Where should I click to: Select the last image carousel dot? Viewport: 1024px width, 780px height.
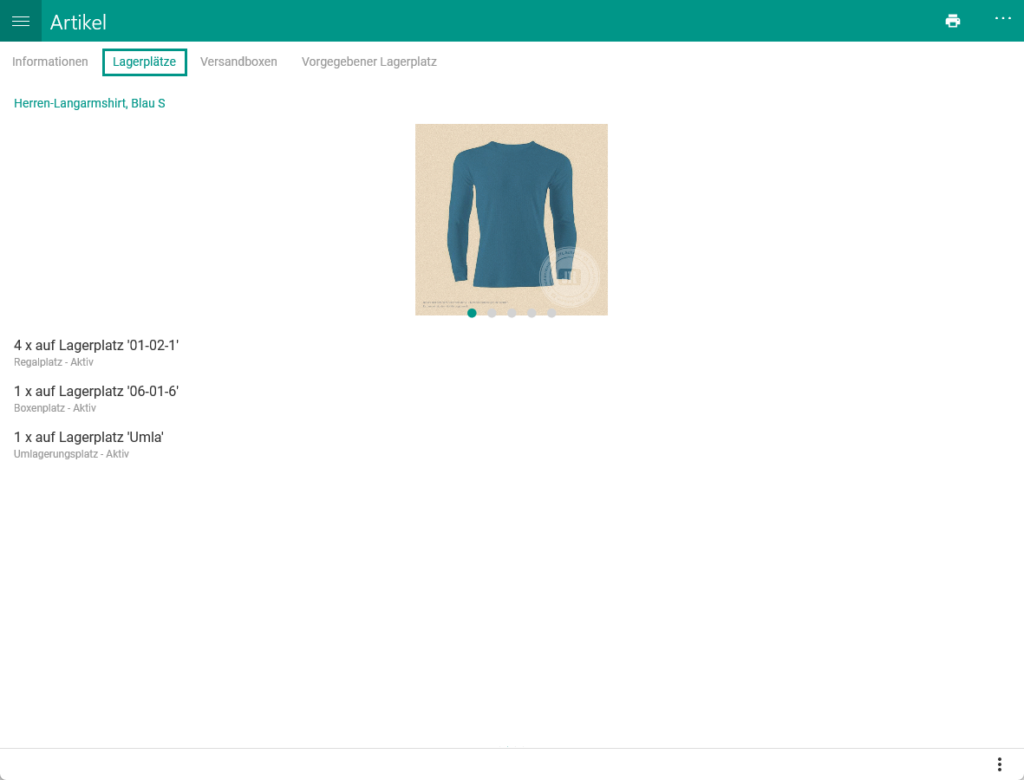(x=552, y=313)
